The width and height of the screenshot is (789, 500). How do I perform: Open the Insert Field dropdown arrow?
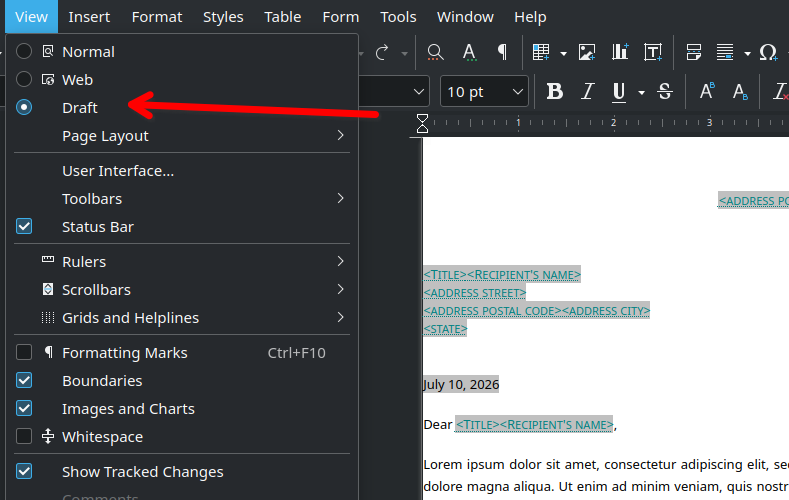pos(747,53)
